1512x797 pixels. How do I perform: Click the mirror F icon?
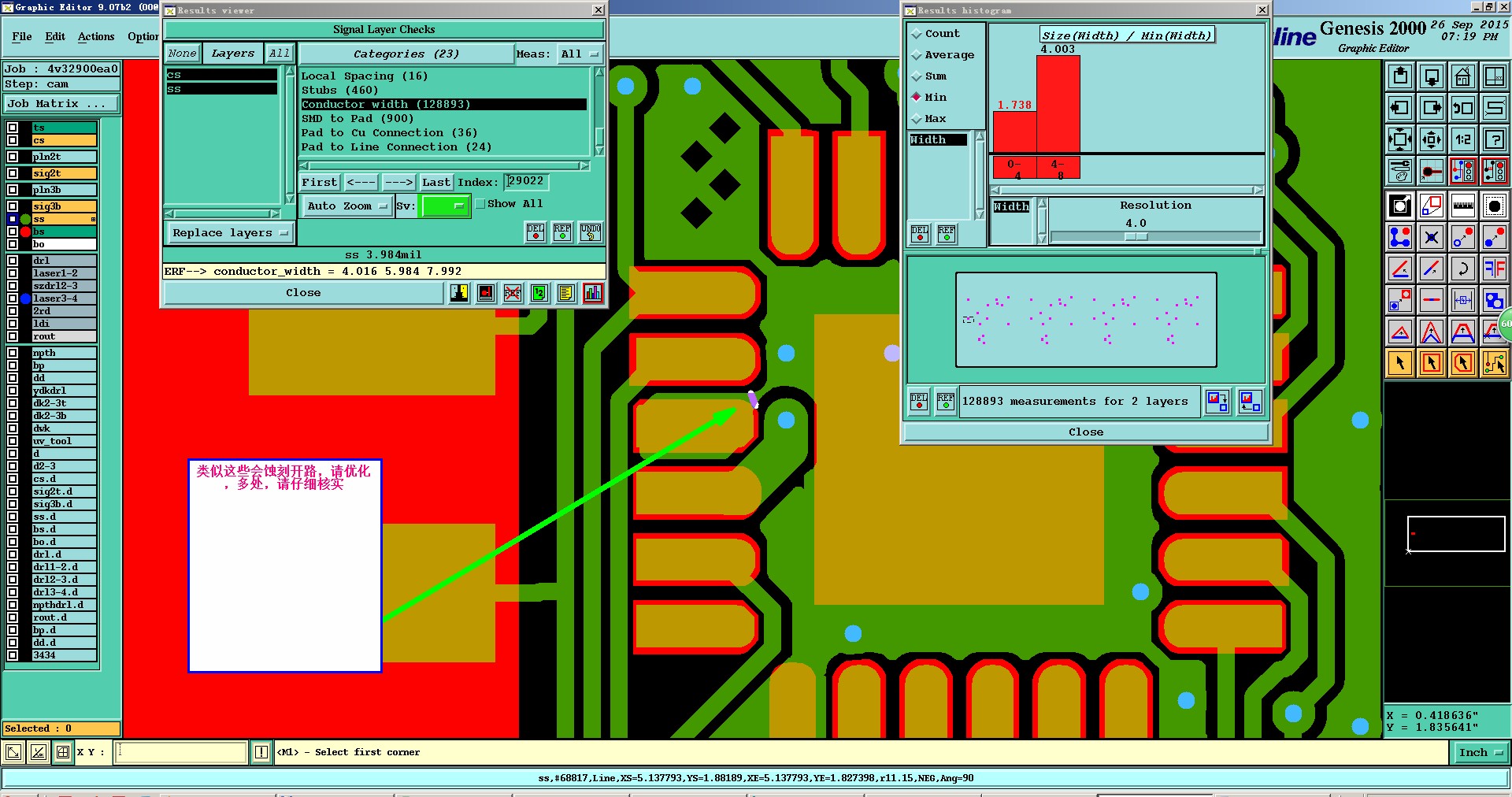coord(1494,269)
